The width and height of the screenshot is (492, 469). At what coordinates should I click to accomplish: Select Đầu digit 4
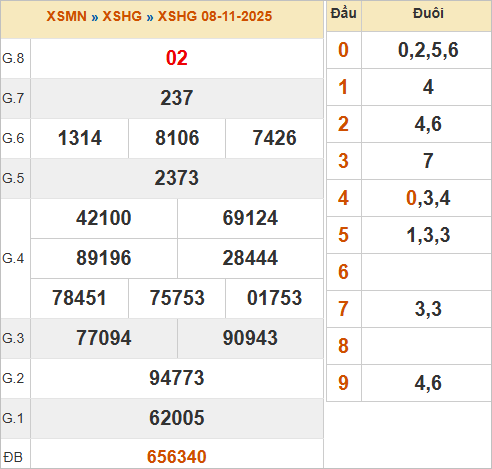coord(343,198)
